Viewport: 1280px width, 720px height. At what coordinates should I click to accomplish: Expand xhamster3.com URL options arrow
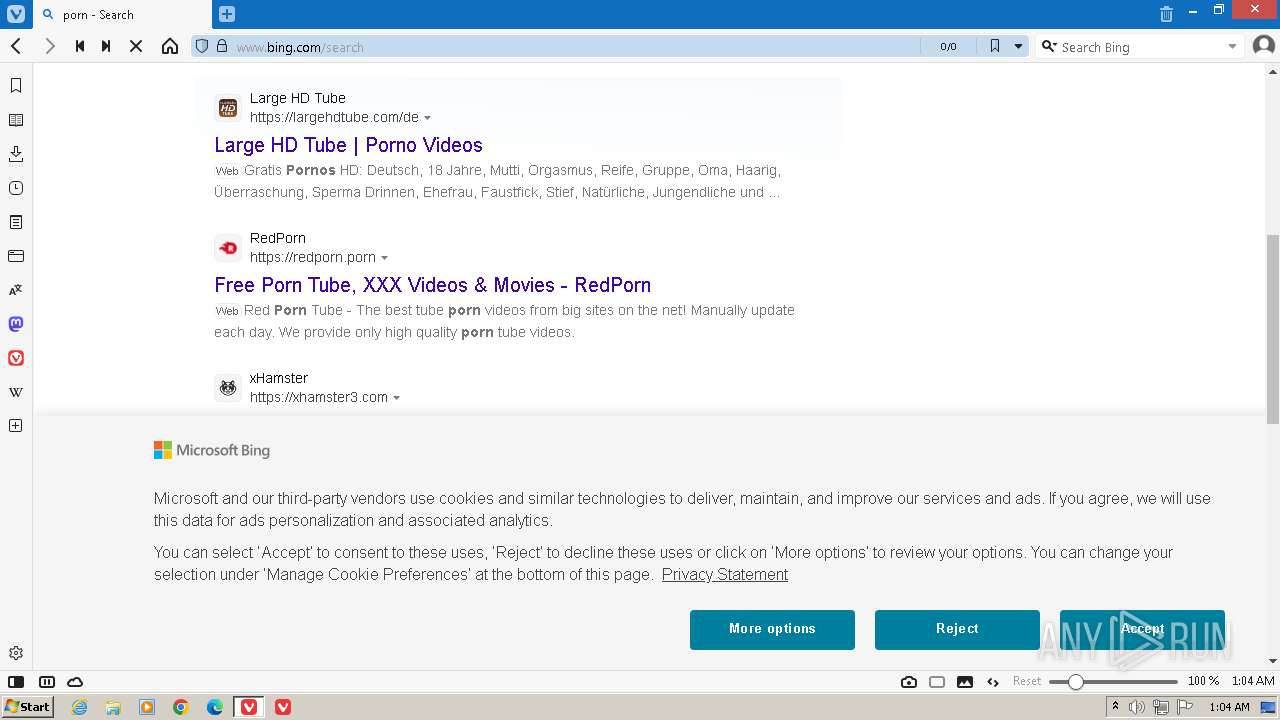tap(397, 398)
